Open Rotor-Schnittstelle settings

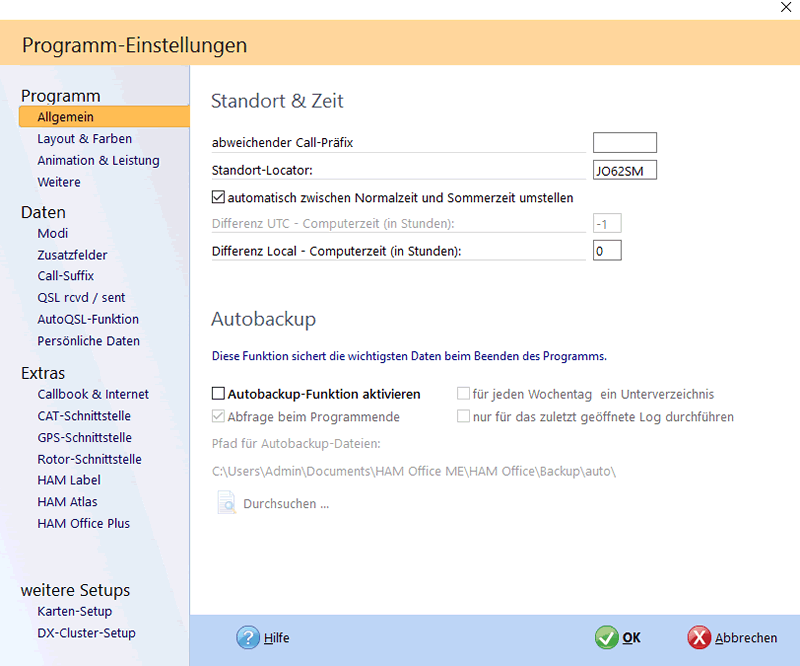click(90, 459)
